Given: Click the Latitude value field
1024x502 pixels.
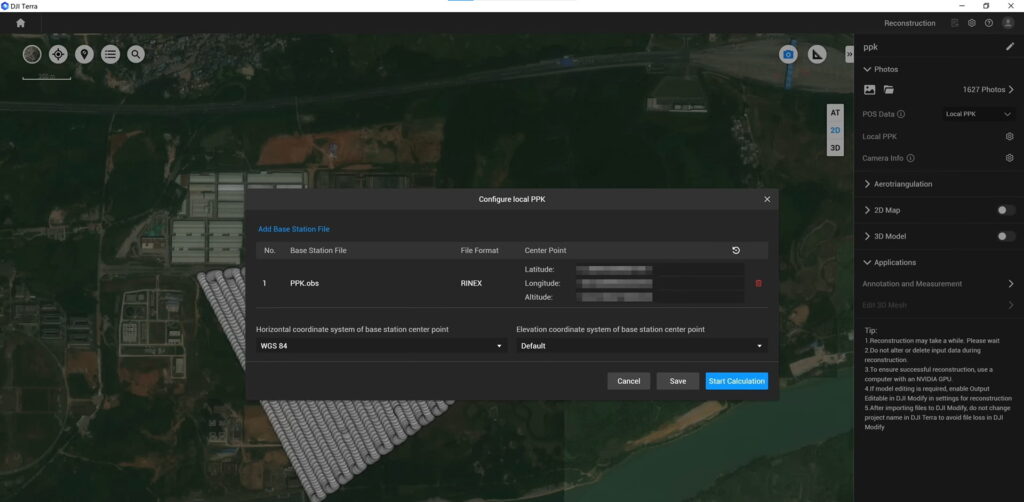Looking at the screenshot, I should click(660, 270).
